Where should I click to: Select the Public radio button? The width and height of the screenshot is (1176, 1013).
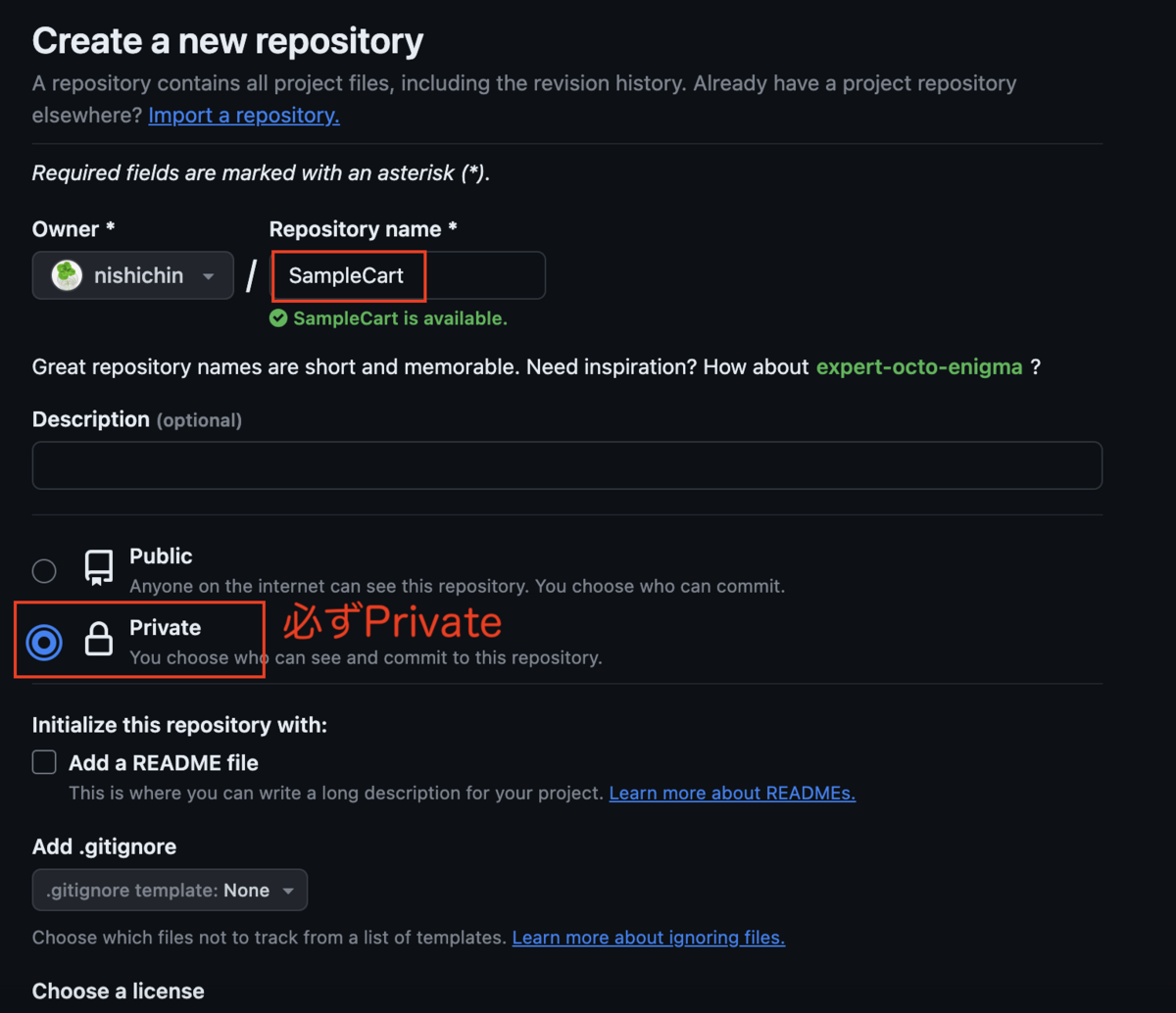[44, 570]
